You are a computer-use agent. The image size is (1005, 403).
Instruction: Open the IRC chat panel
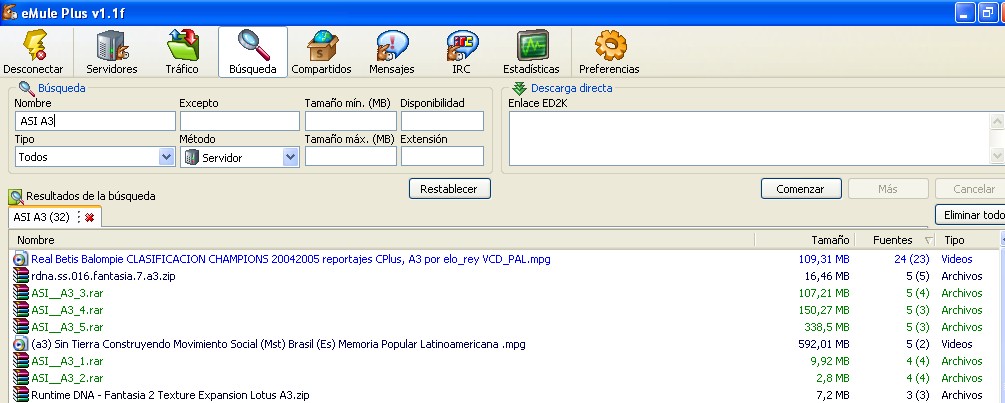coord(461,52)
